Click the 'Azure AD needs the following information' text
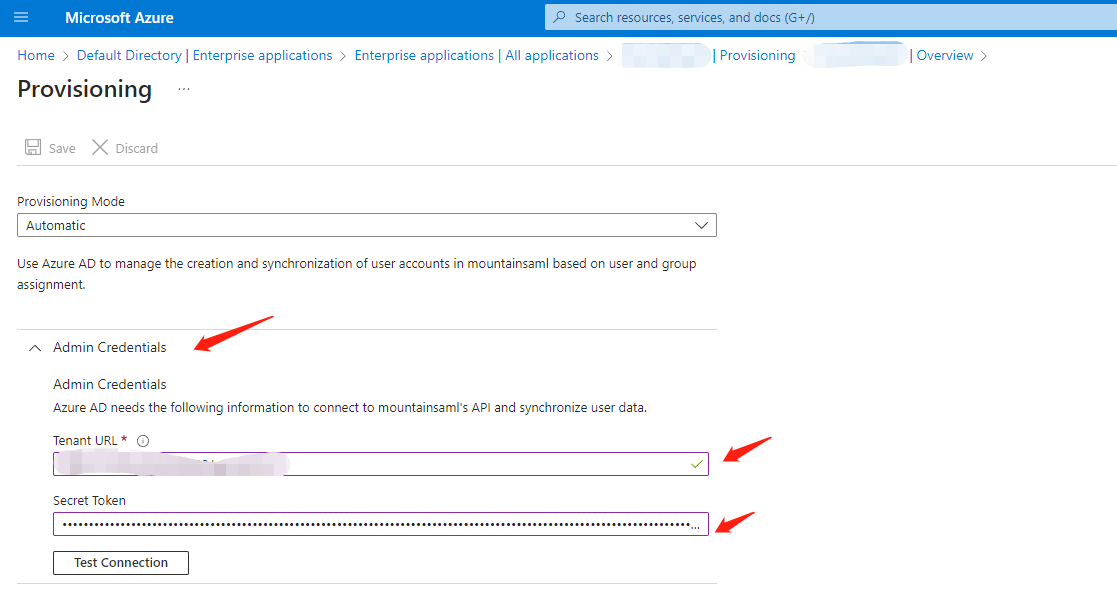This screenshot has width=1117, height=591. coord(350,408)
